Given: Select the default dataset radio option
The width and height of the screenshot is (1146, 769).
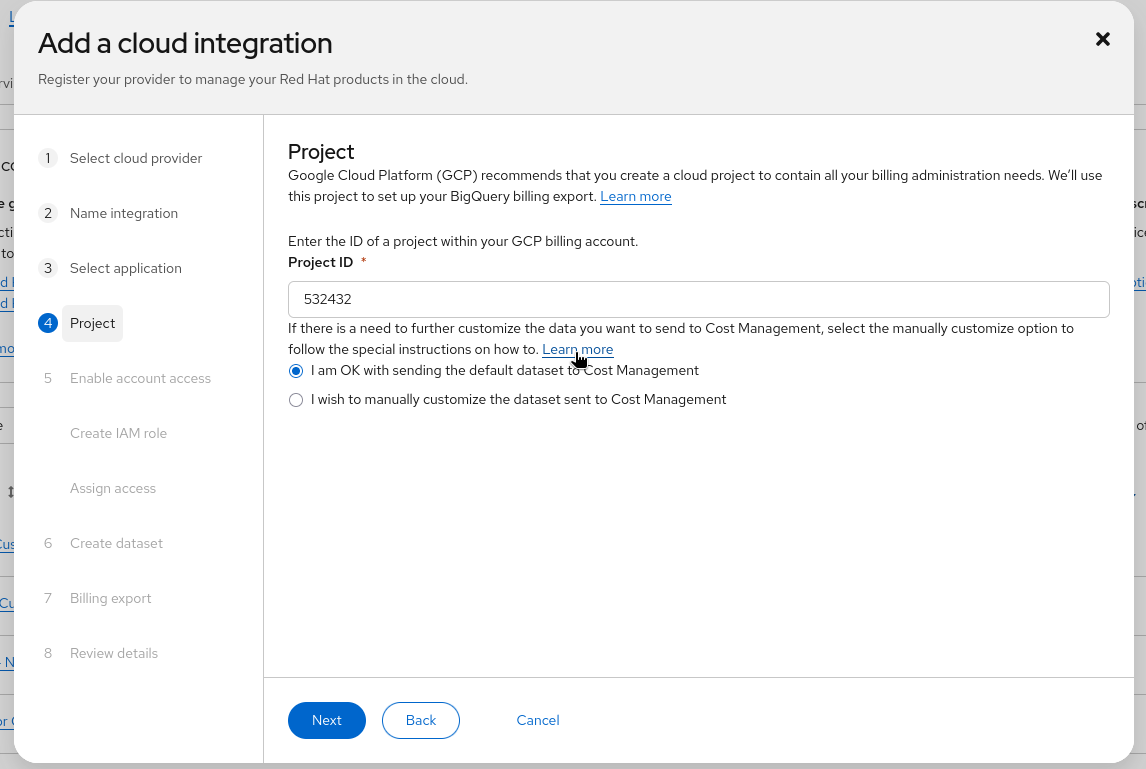Looking at the screenshot, I should 296,371.
